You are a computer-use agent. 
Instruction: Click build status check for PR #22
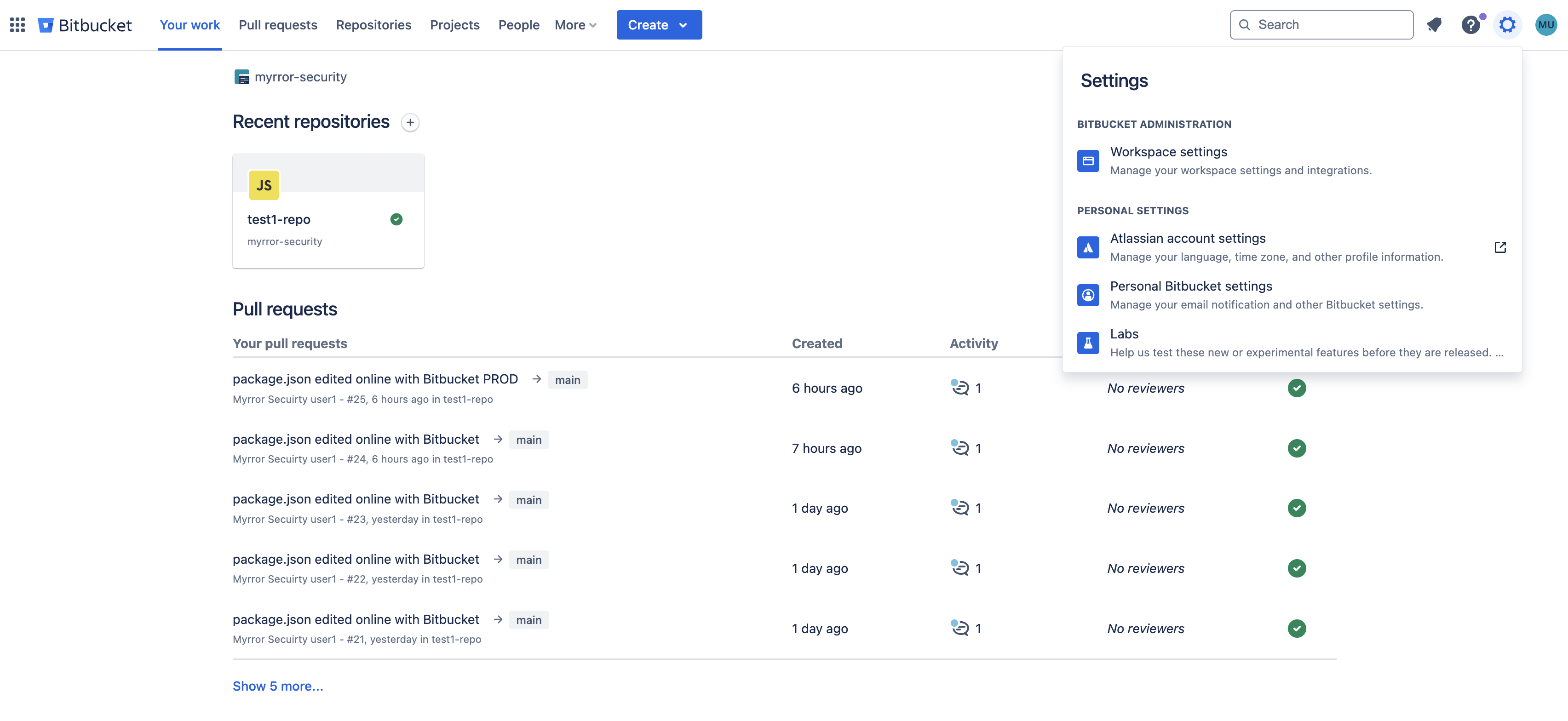(1297, 568)
